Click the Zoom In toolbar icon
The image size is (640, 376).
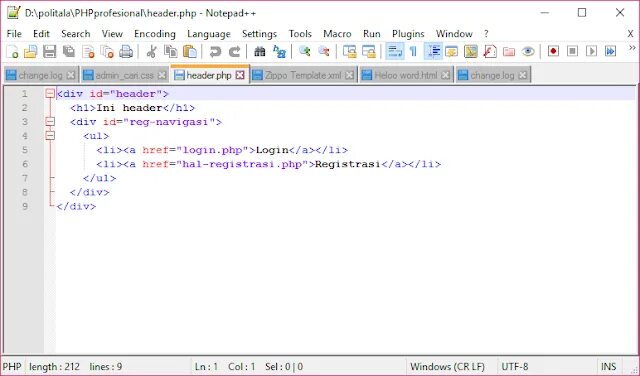point(304,51)
